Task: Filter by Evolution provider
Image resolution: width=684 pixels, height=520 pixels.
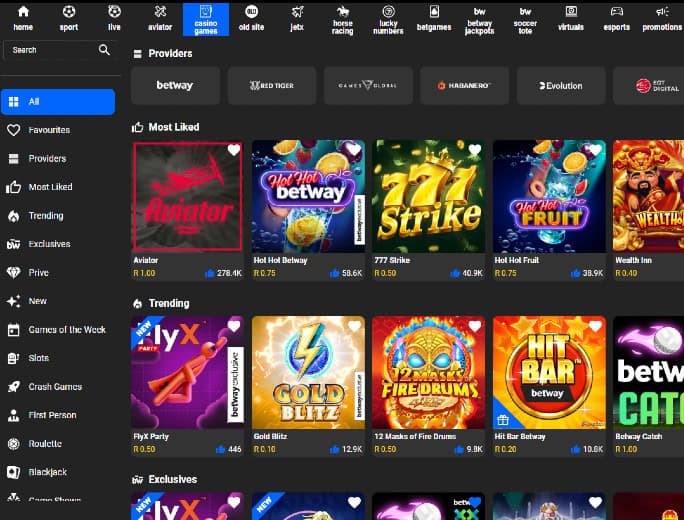Action: [561, 86]
